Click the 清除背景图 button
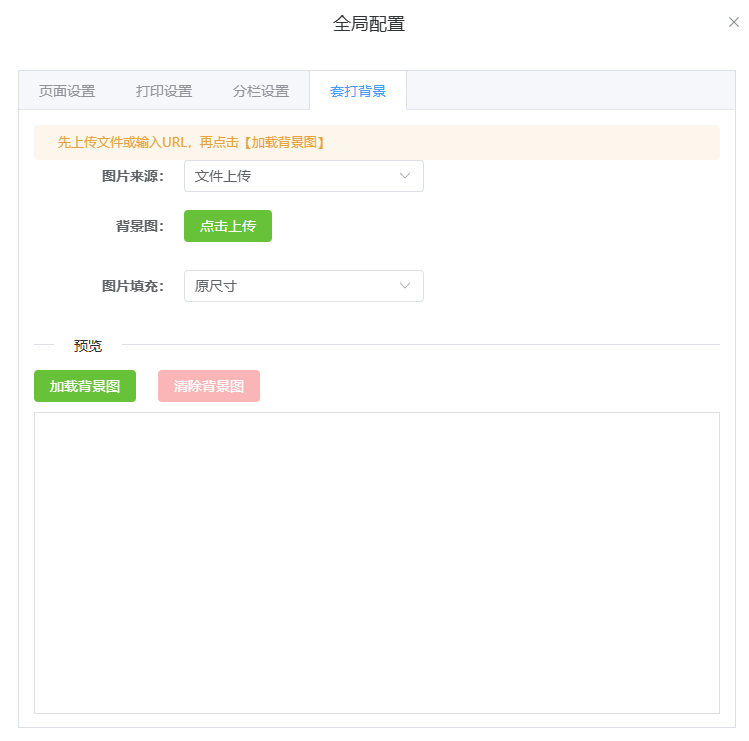749x741 pixels. [209, 386]
